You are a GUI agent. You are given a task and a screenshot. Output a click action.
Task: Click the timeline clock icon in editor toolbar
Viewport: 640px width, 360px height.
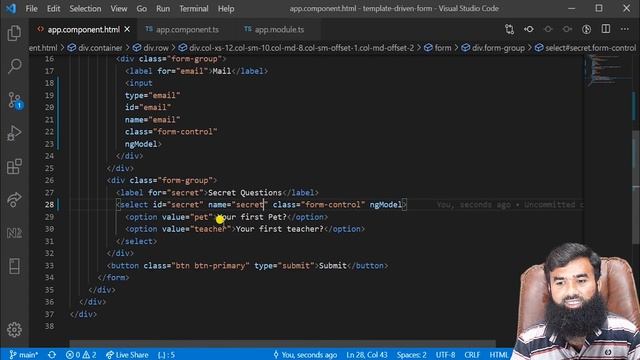point(587,29)
